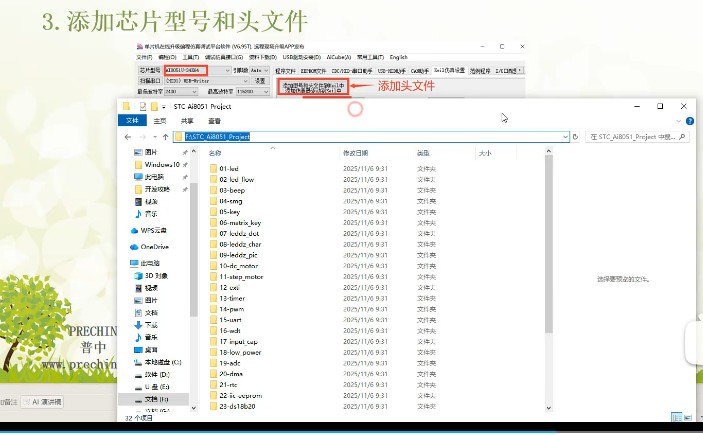703x435 pixels.
Task: Switch to 共享 ribbon tab
Action: click(x=187, y=121)
